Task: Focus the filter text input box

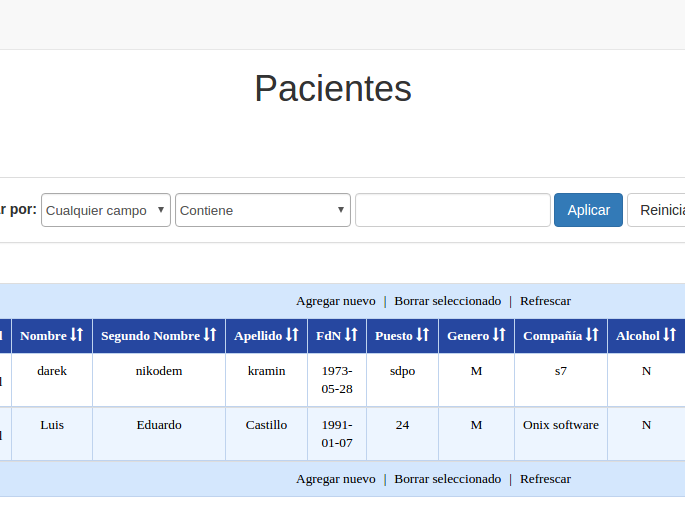Action: (452, 210)
